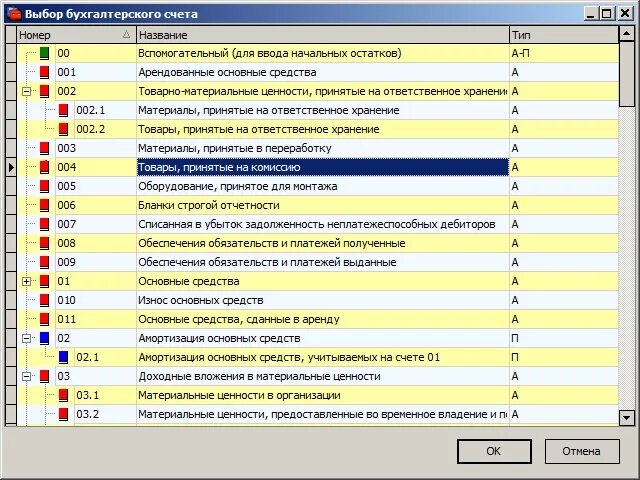Cancel with the Отмена button
This screenshot has width=640, height=480.
click(x=582, y=451)
